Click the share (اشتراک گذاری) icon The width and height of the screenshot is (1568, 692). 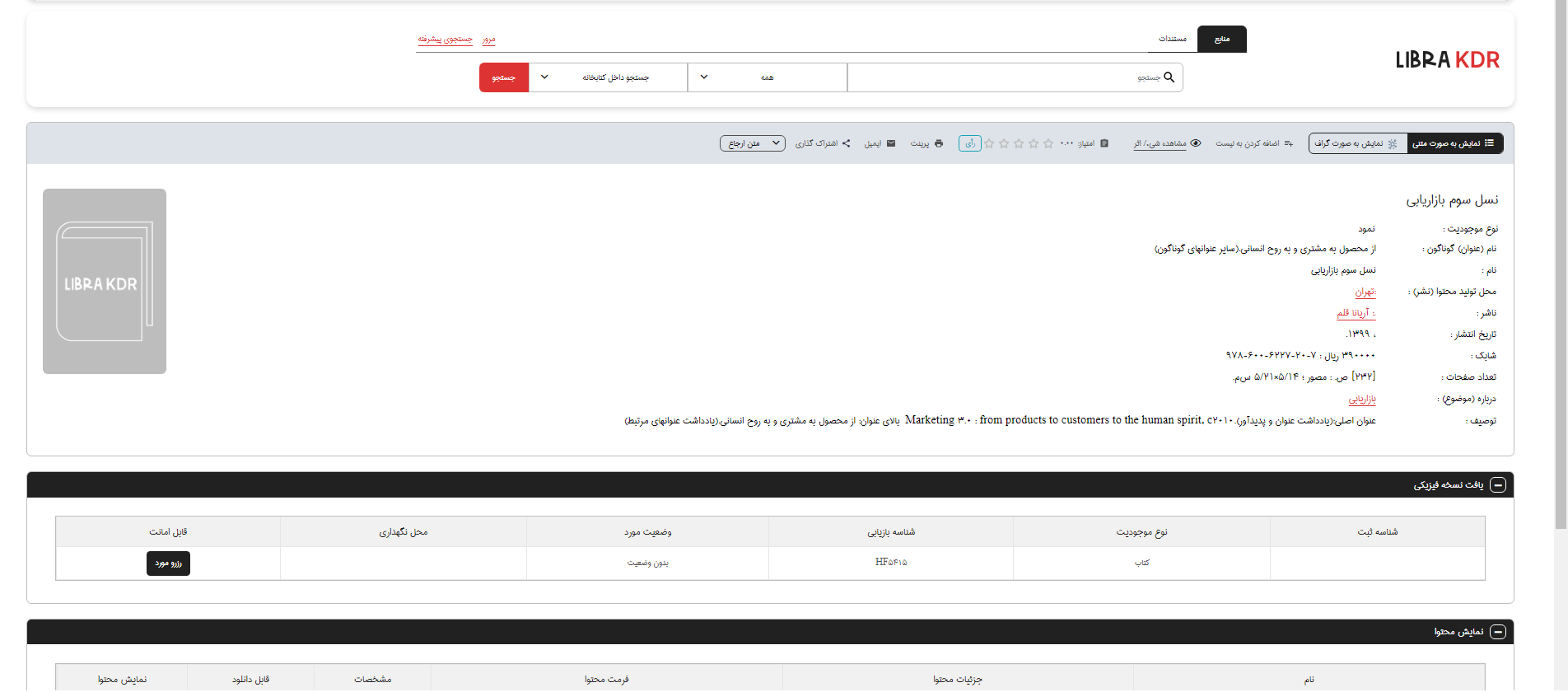[846, 143]
